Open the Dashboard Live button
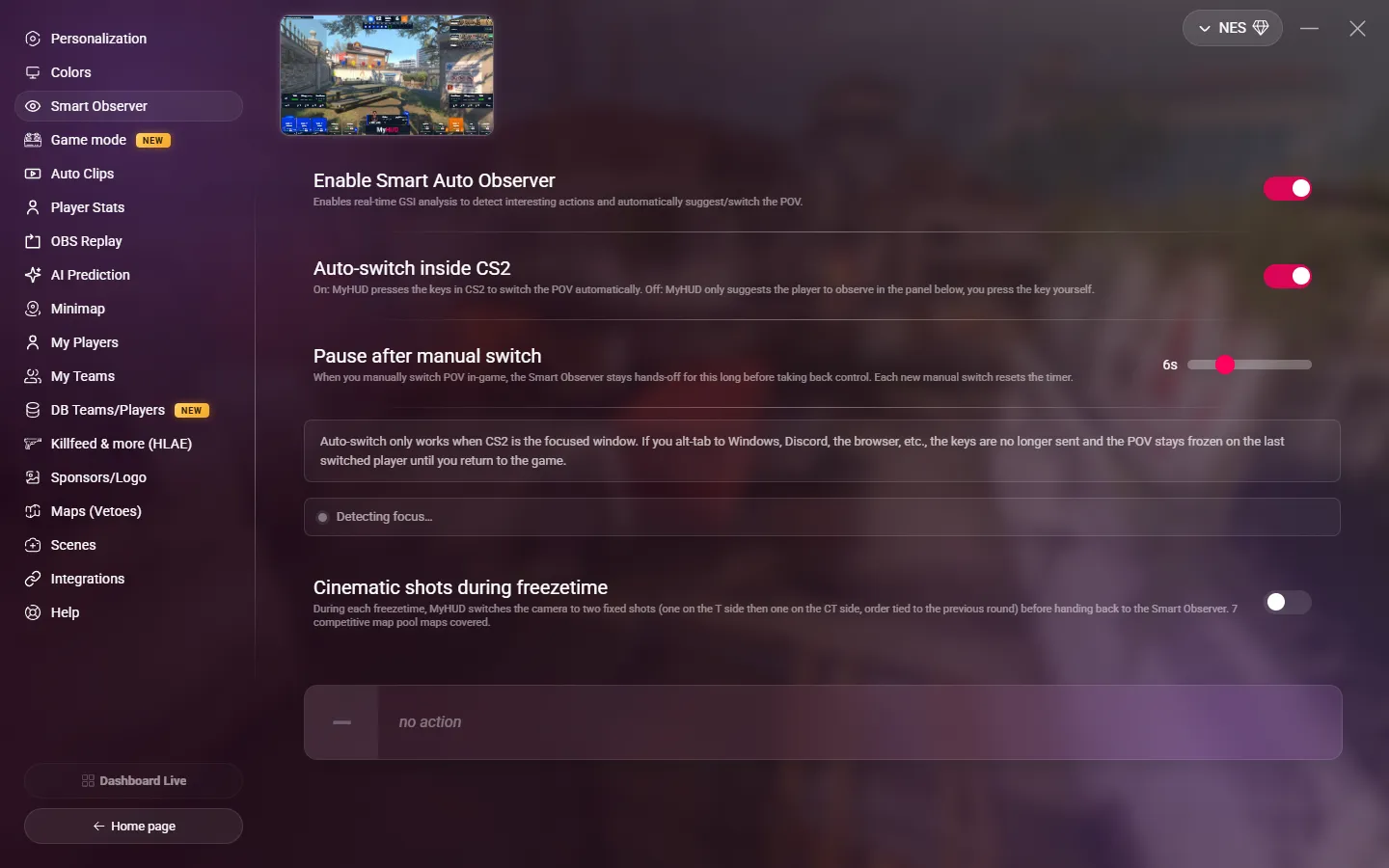Screen dimensions: 1389x868 (133, 780)
